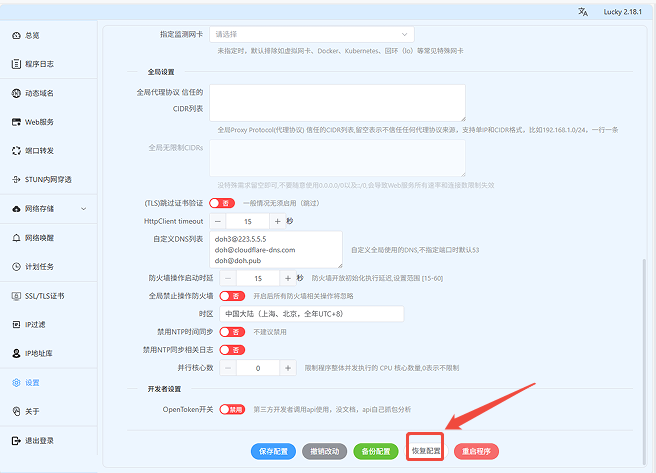This screenshot has height=473, width=656.
Task: Click the 恢复配置 restore button
Action: 425,451
